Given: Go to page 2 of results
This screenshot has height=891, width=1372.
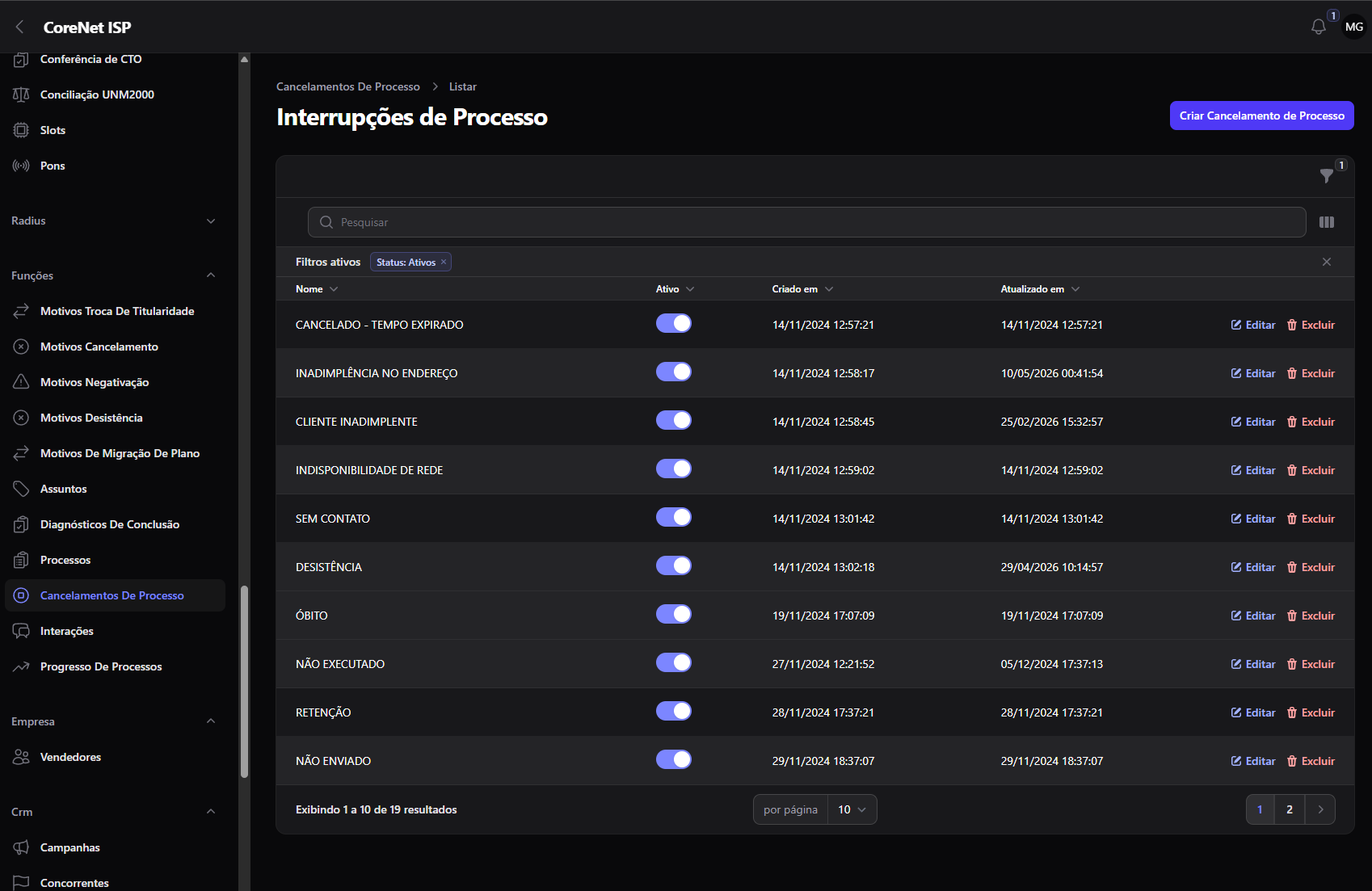Looking at the screenshot, I should (1290, 809).
